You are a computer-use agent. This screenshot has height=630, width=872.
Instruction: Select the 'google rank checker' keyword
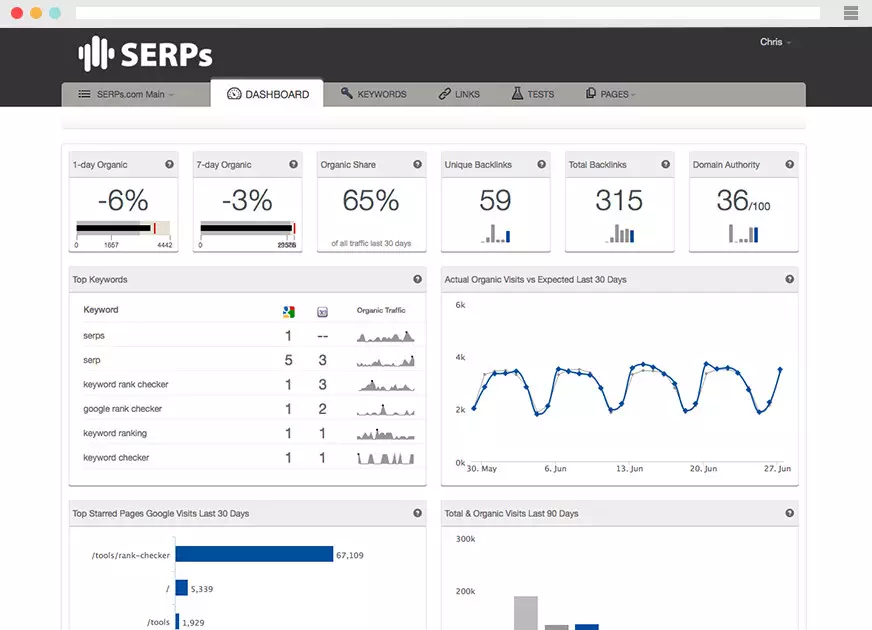click(x=122, y=409)
